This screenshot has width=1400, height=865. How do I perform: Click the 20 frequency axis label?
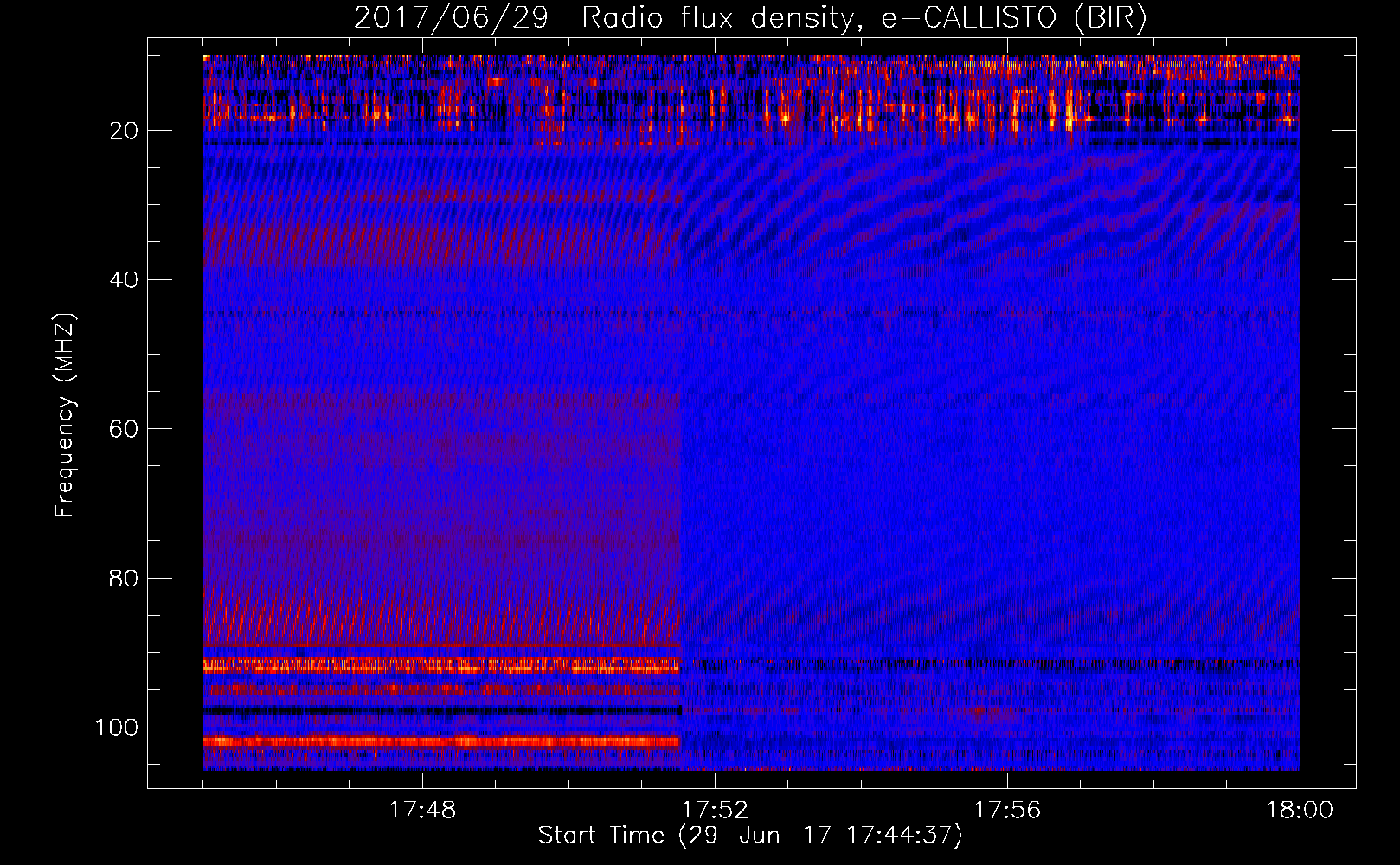[x=125, y=131]
